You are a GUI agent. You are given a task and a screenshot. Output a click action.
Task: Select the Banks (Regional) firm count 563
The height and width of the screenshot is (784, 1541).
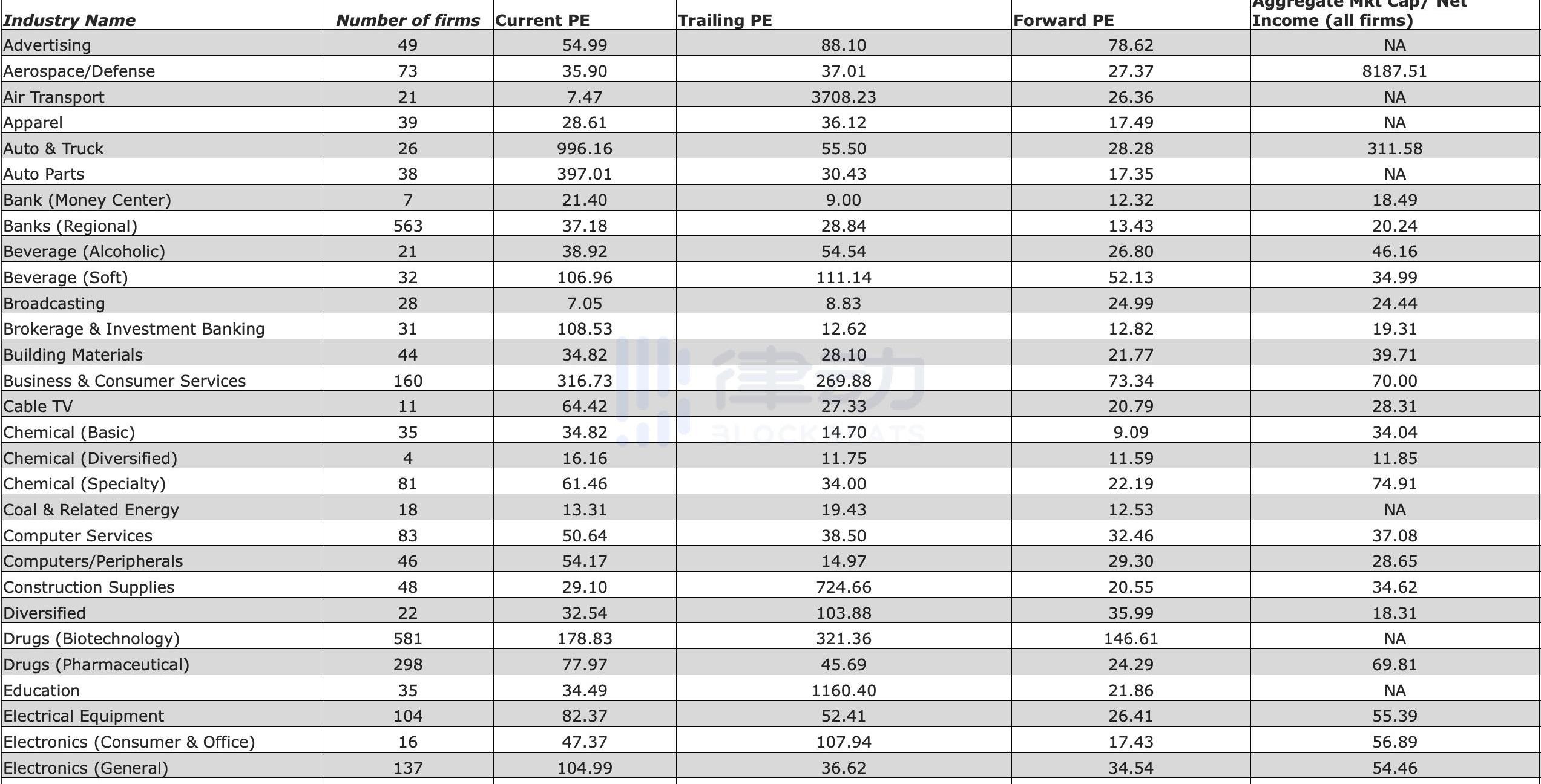tap(407, 226)
